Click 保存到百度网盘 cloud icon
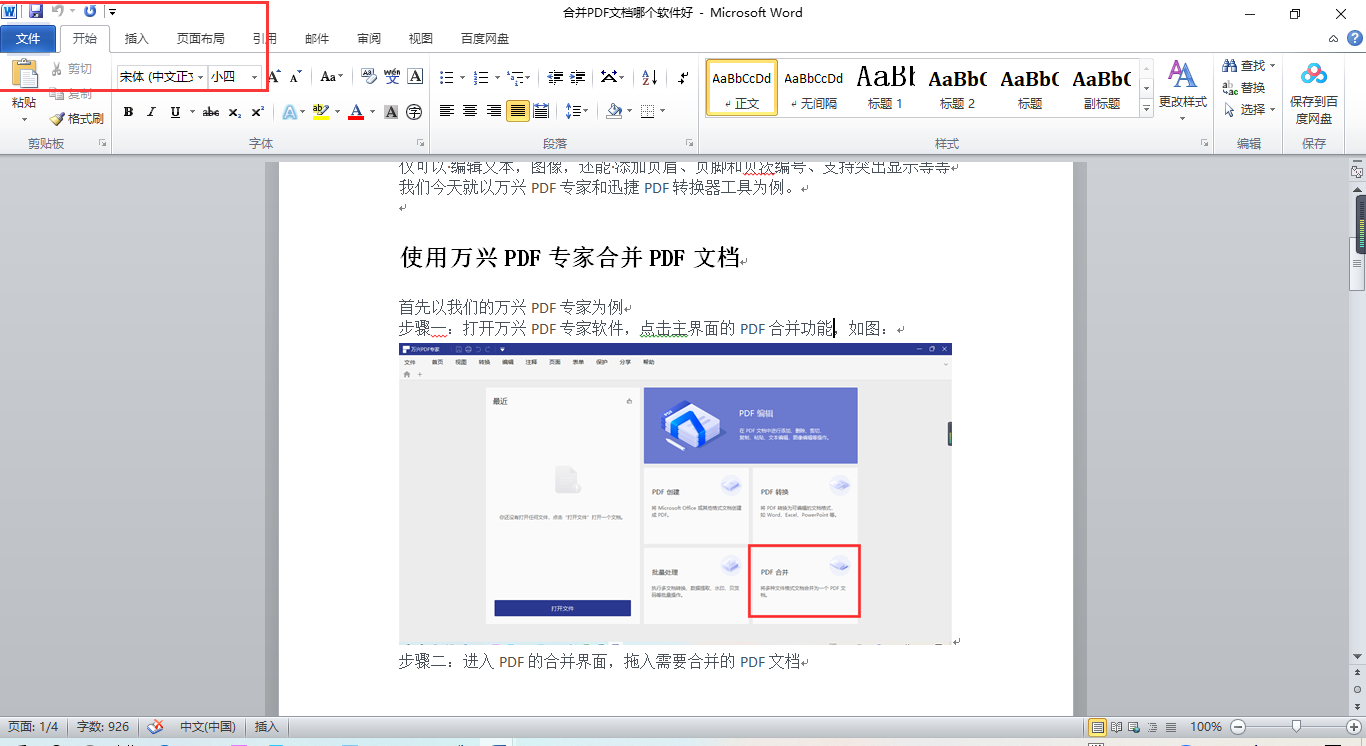 pos(1314,75)
